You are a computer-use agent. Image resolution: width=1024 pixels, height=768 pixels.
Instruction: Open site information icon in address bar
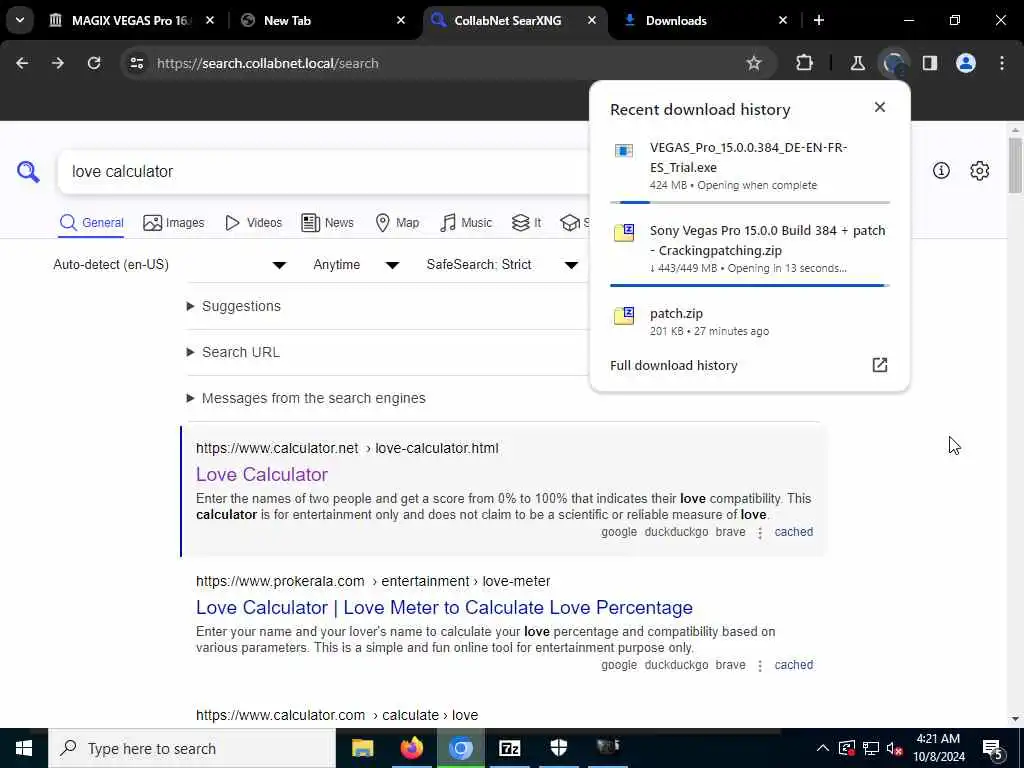pos(136,63)
